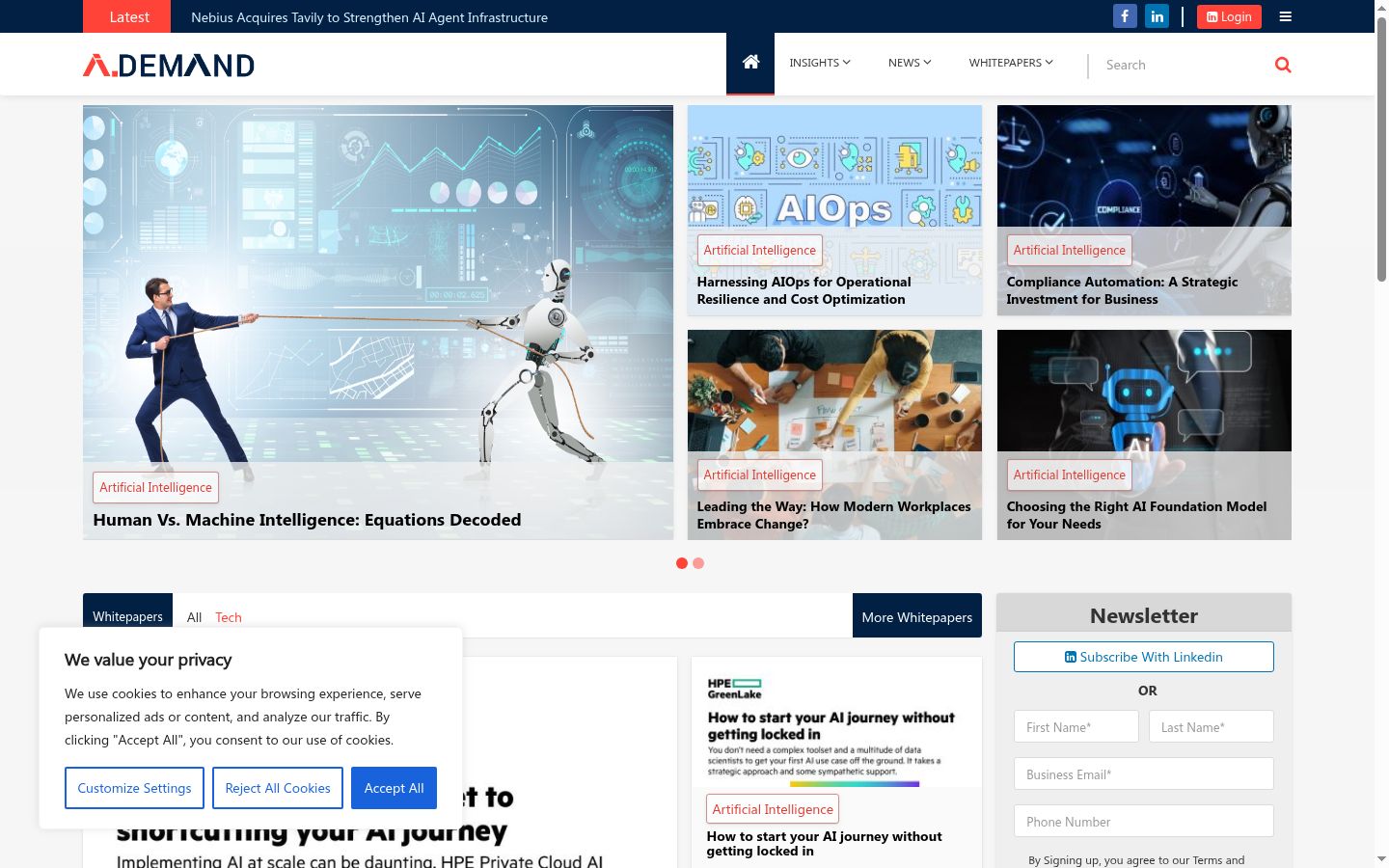Click the Latest label
Screen dimensions: 1389x868
pyautogui.click(x=129, y=16)
